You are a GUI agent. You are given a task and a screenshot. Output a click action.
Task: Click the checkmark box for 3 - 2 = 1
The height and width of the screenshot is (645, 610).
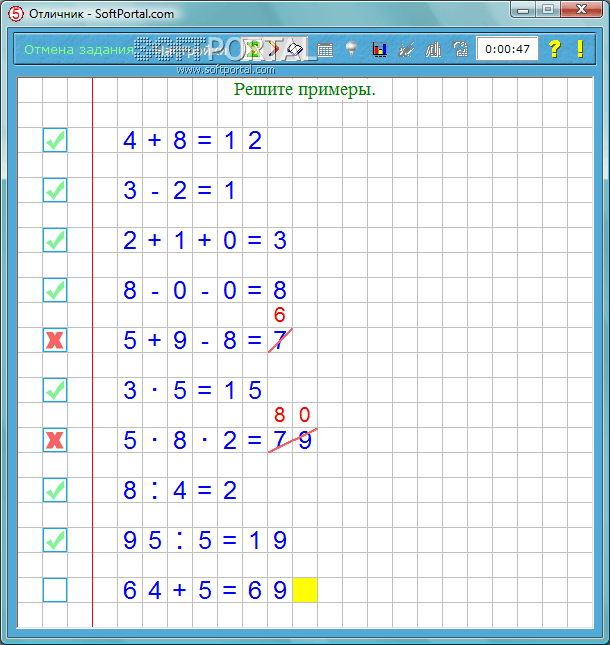coord(55,190)
